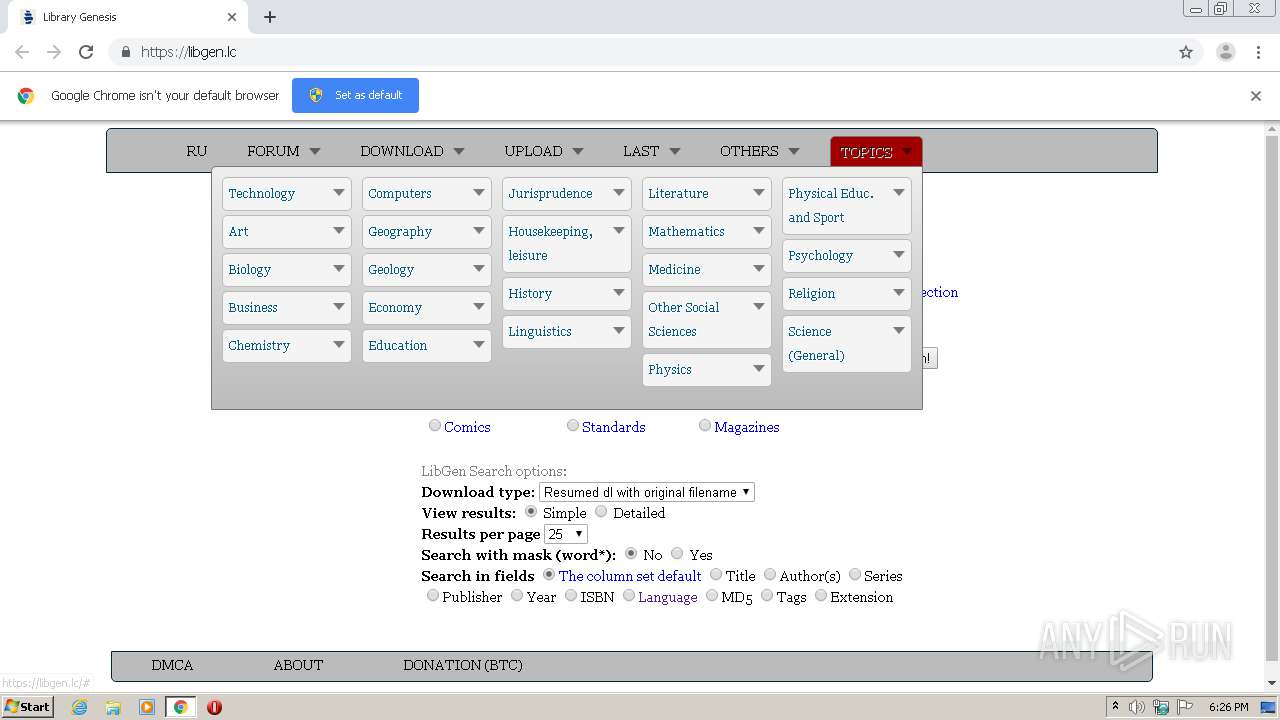Open the FORUM menu
The width and height of the screenshot is (1280, 720).
(284, 151)
